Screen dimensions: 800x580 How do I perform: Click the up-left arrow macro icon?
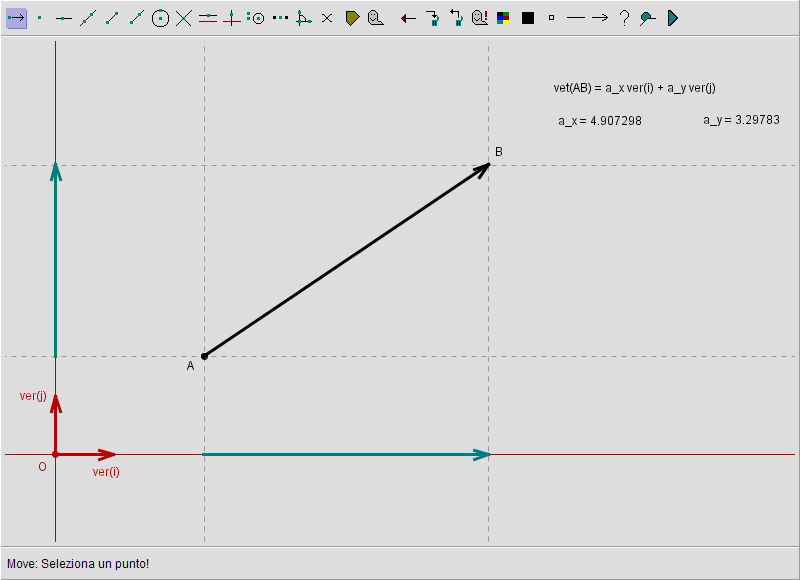coord(456,18)
